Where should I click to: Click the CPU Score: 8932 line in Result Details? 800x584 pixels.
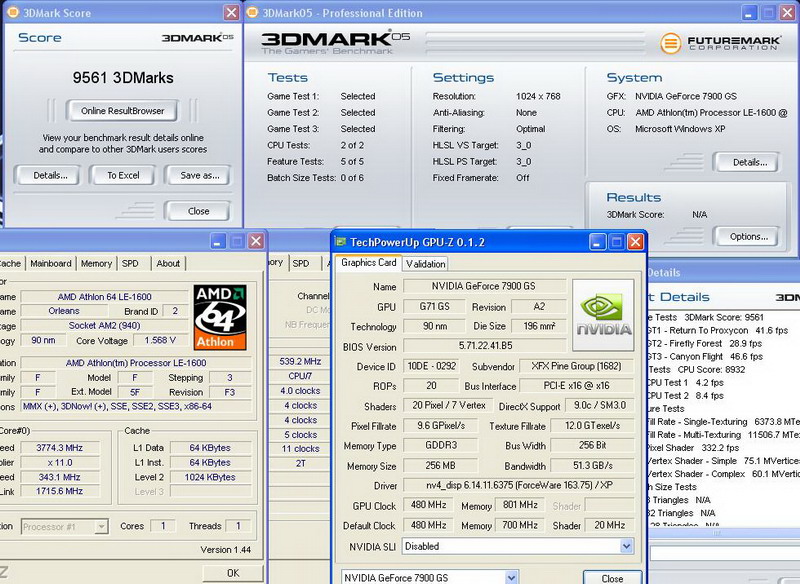pos(697,370)
